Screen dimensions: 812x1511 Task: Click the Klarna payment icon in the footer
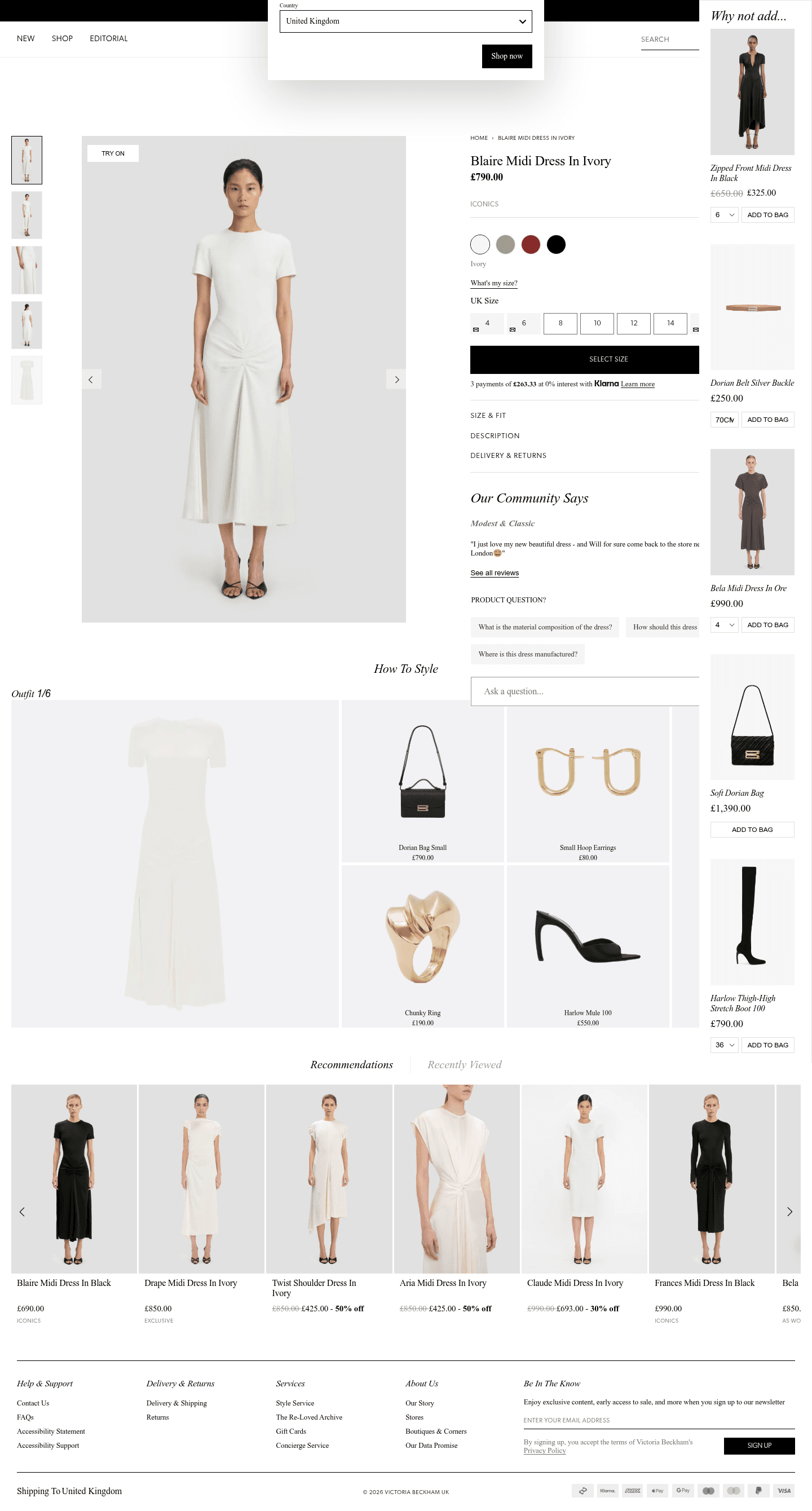tap(607, 1491)
